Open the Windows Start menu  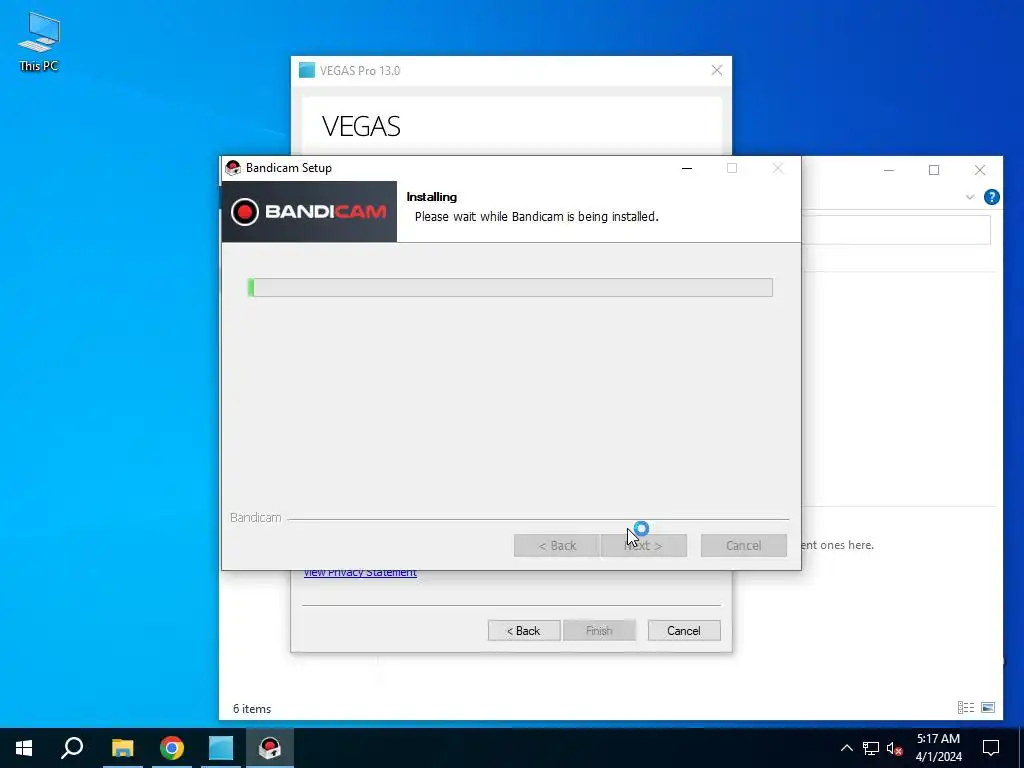(24, 748)
